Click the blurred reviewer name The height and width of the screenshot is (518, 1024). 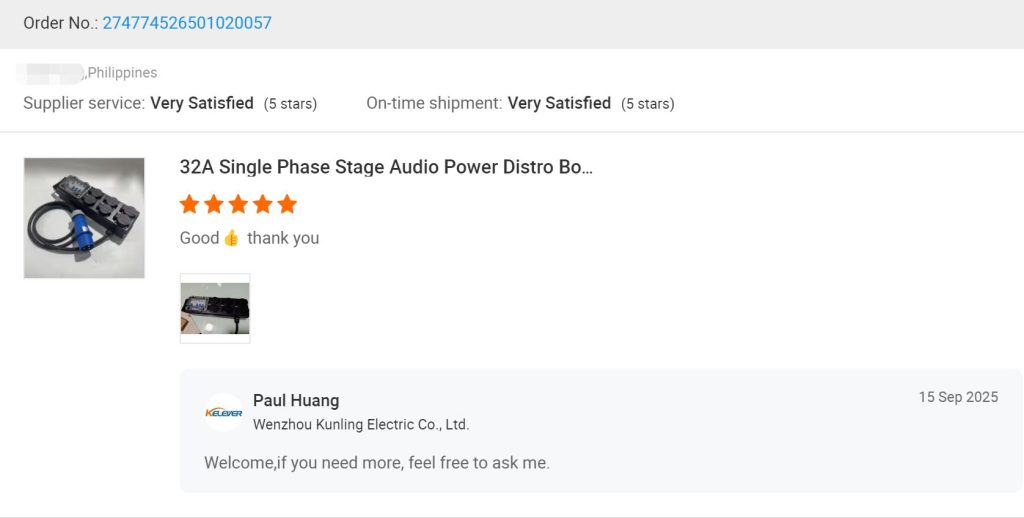coord(50,73)
